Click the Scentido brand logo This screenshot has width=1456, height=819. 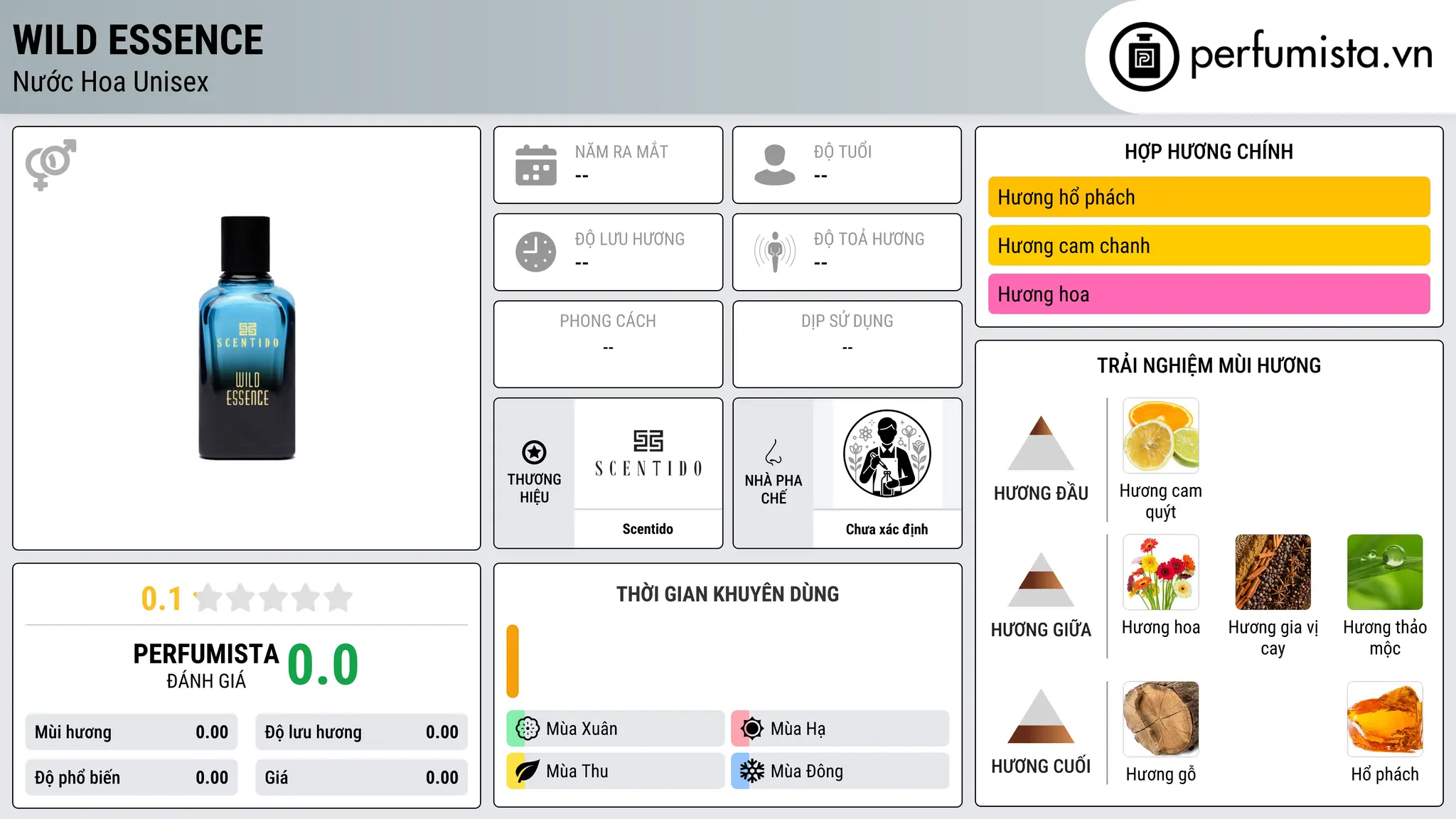pyautogui.click(x=648, y=453)
